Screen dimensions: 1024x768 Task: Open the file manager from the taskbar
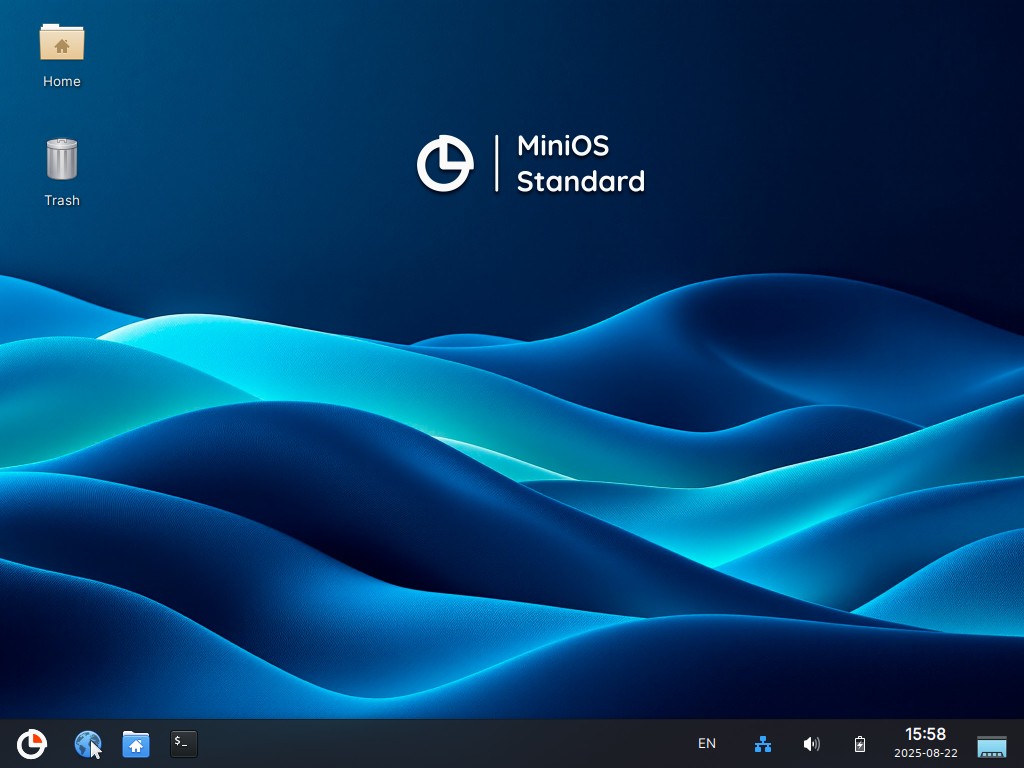136,744
